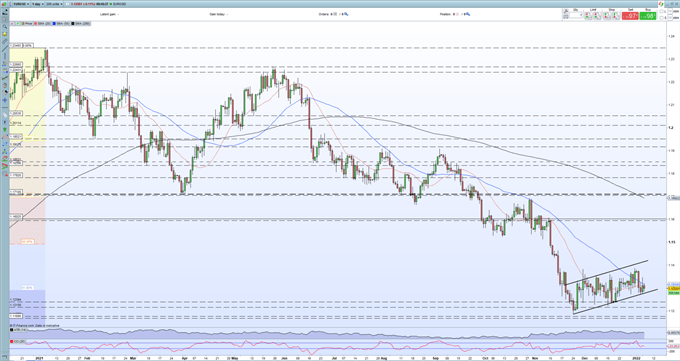The width and height of the screenshot is (680, 361).
Task: Click the chart type candlestick icon
Action: coord(4,4)
